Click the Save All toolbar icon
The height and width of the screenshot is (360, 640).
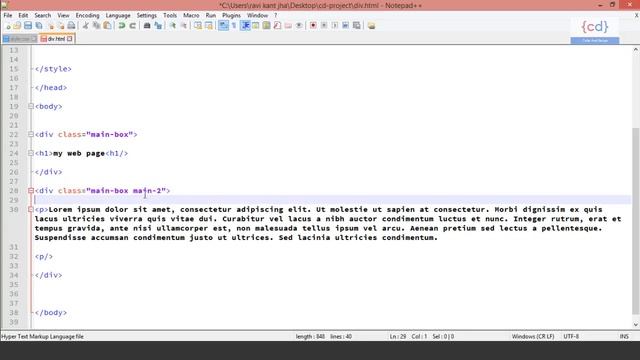coord(39,26)
